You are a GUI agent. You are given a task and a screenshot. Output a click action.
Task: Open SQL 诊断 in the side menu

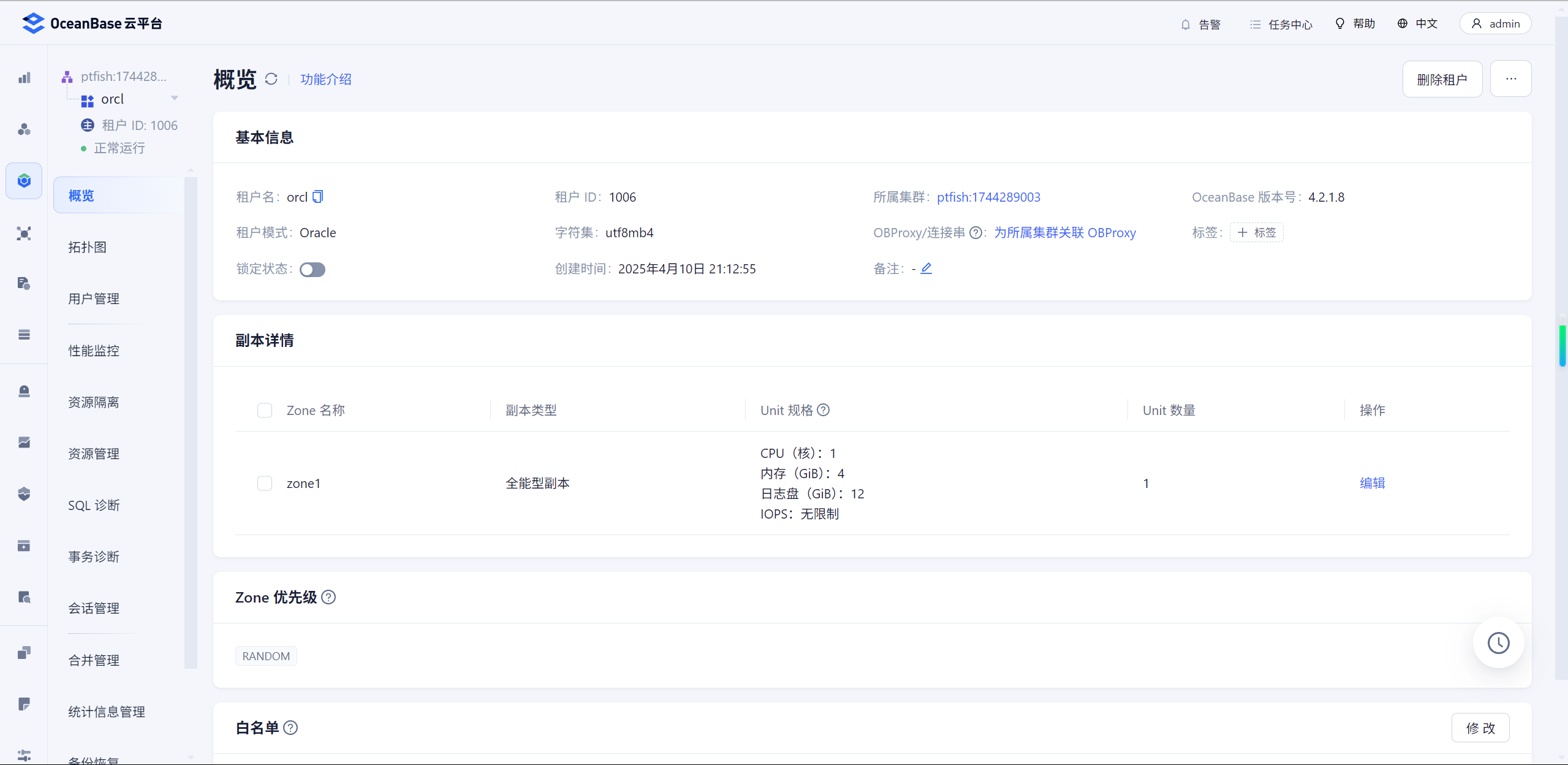tap(94, 505)
